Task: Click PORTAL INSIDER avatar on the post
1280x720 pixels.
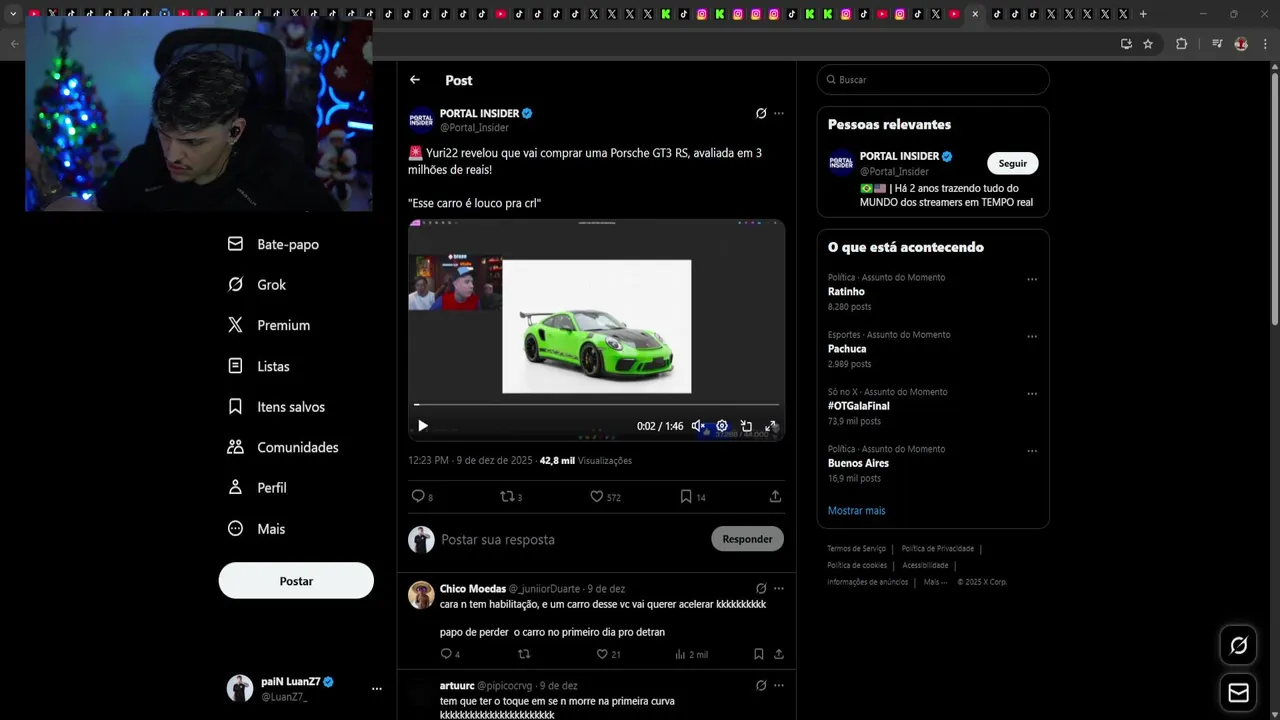Action: [x=421, y=120]
